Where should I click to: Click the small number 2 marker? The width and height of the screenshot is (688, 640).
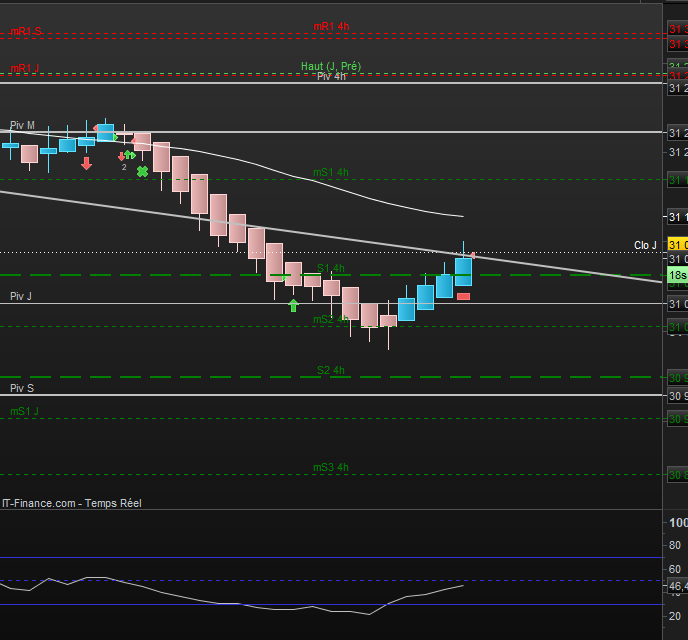(124, 167)
